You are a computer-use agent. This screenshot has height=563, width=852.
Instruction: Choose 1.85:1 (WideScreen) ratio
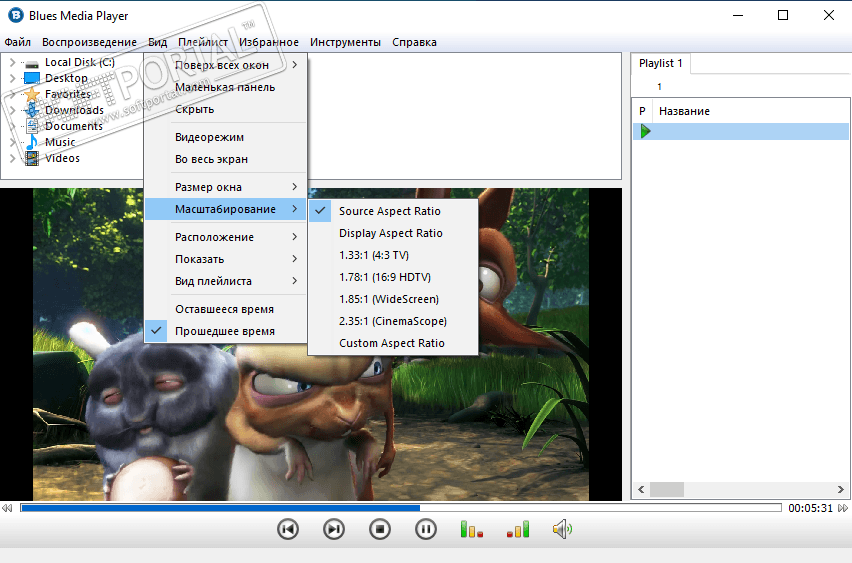point(393,299)
